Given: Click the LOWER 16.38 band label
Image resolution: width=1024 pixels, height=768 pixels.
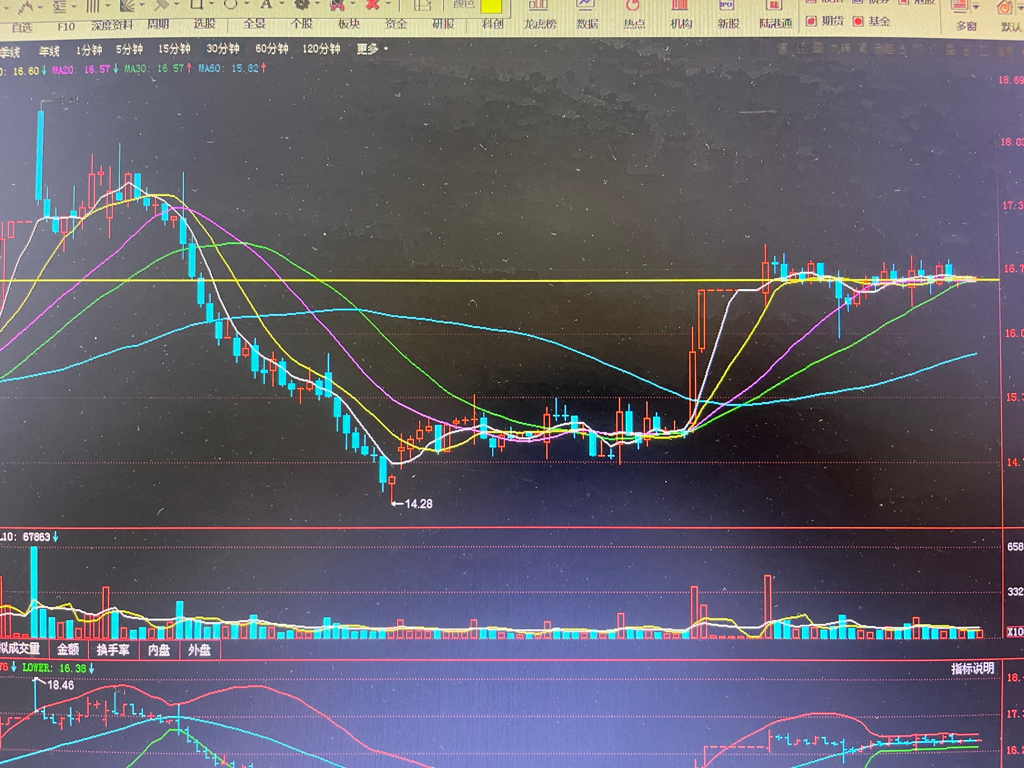Looking at the screenshot, I should point(57,668).
